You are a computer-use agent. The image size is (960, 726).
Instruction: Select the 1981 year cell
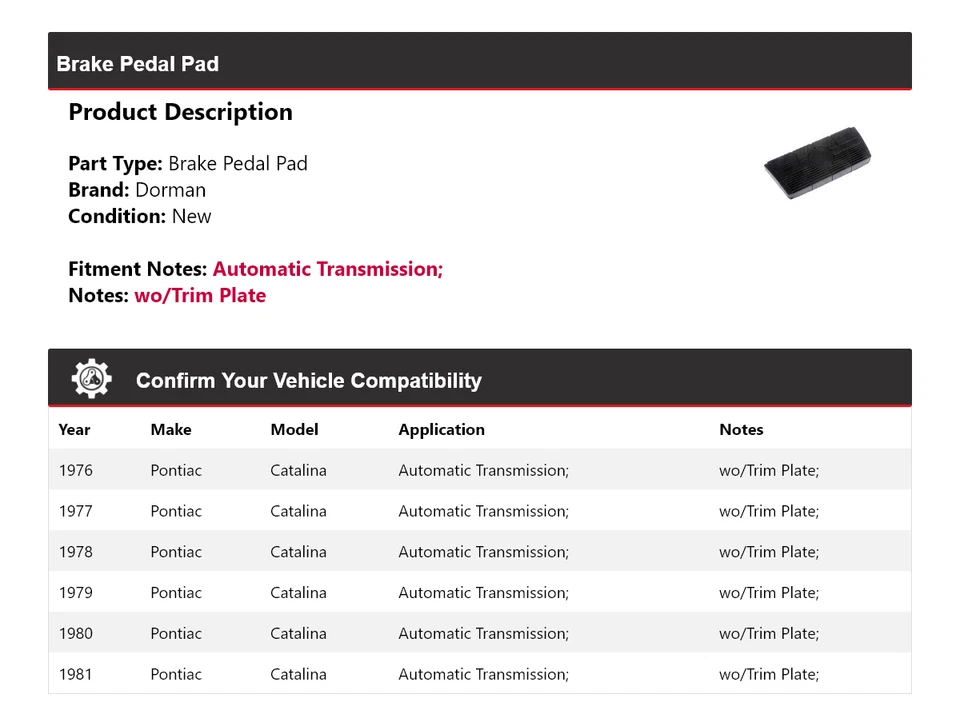[76, 675]
